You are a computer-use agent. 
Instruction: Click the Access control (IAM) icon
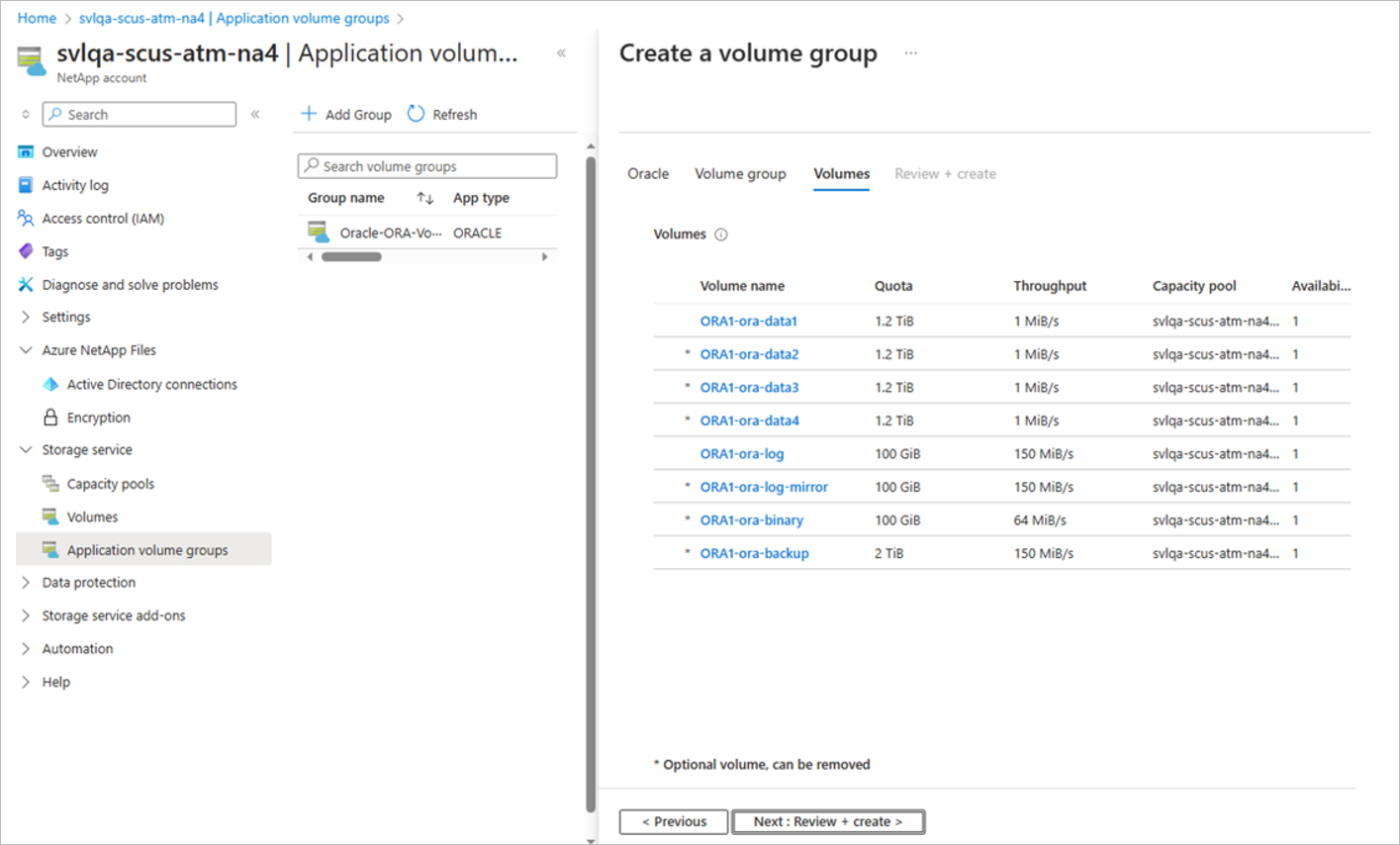pos(26,218)
